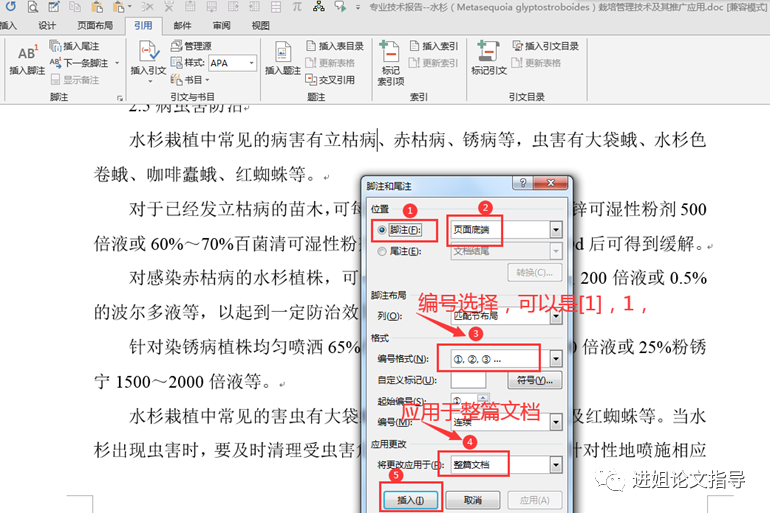Image resolution: width=770 pixels, height=513 pixels.
Task: Close the Footnote and Endnote dialog
Action: click(551, 183)
